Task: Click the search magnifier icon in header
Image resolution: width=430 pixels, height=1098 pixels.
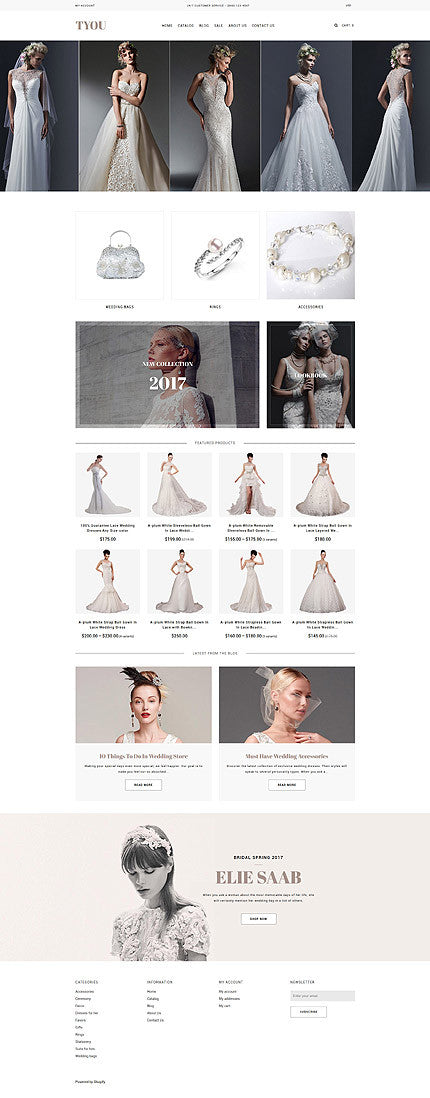Action: pyautogui.click(x=335, y=25)
